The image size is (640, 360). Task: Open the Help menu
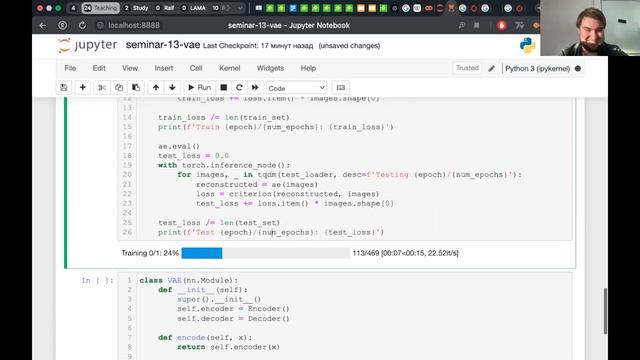pyautogui.click(x=308, y=68)
